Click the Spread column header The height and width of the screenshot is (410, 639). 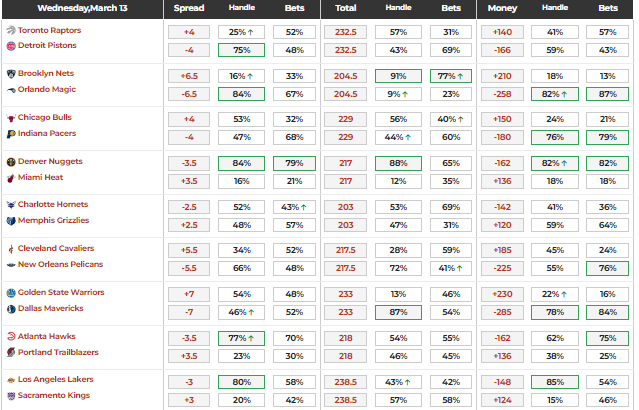click(x=189, y=8)
